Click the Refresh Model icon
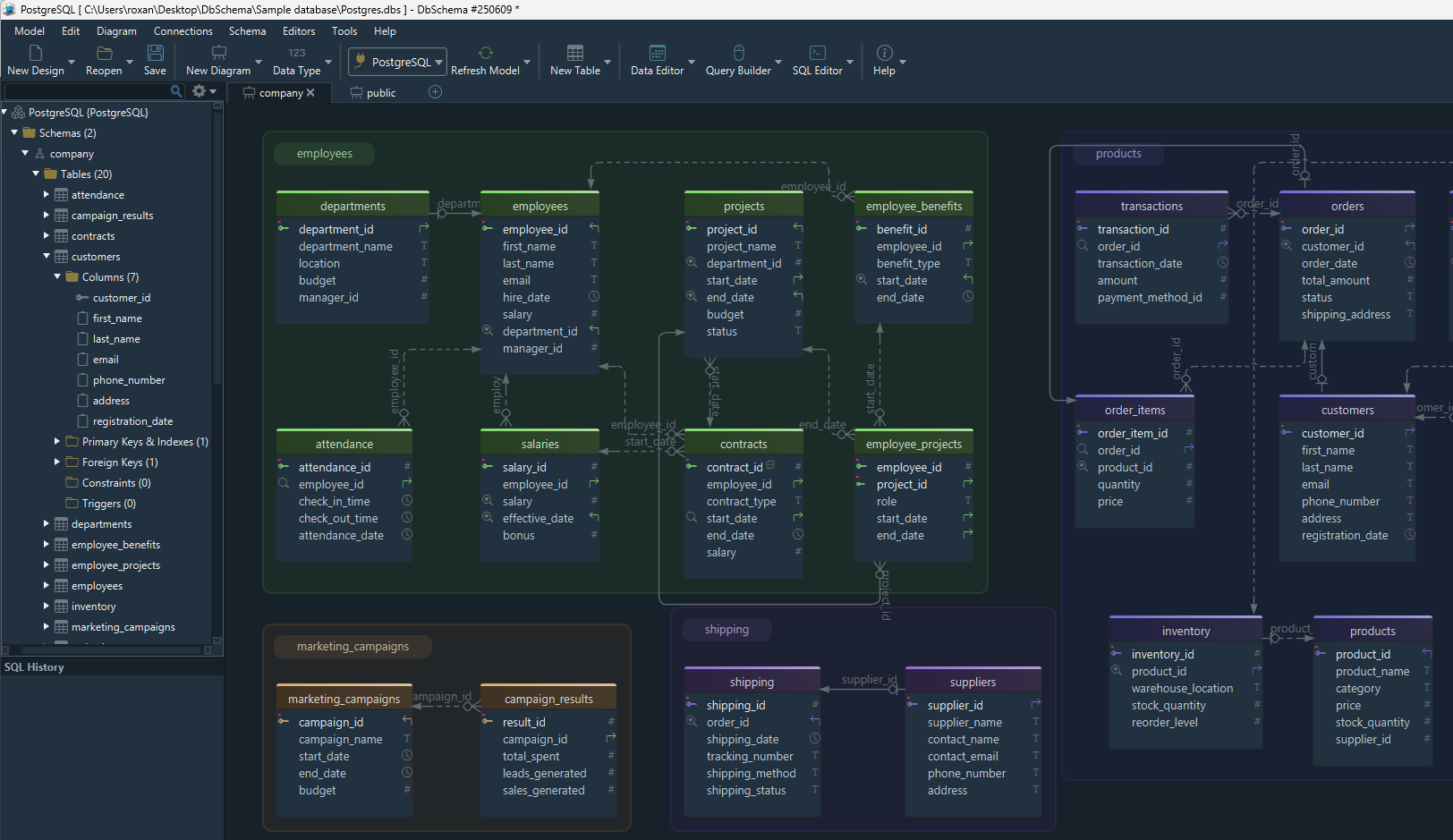 (485, 53)
